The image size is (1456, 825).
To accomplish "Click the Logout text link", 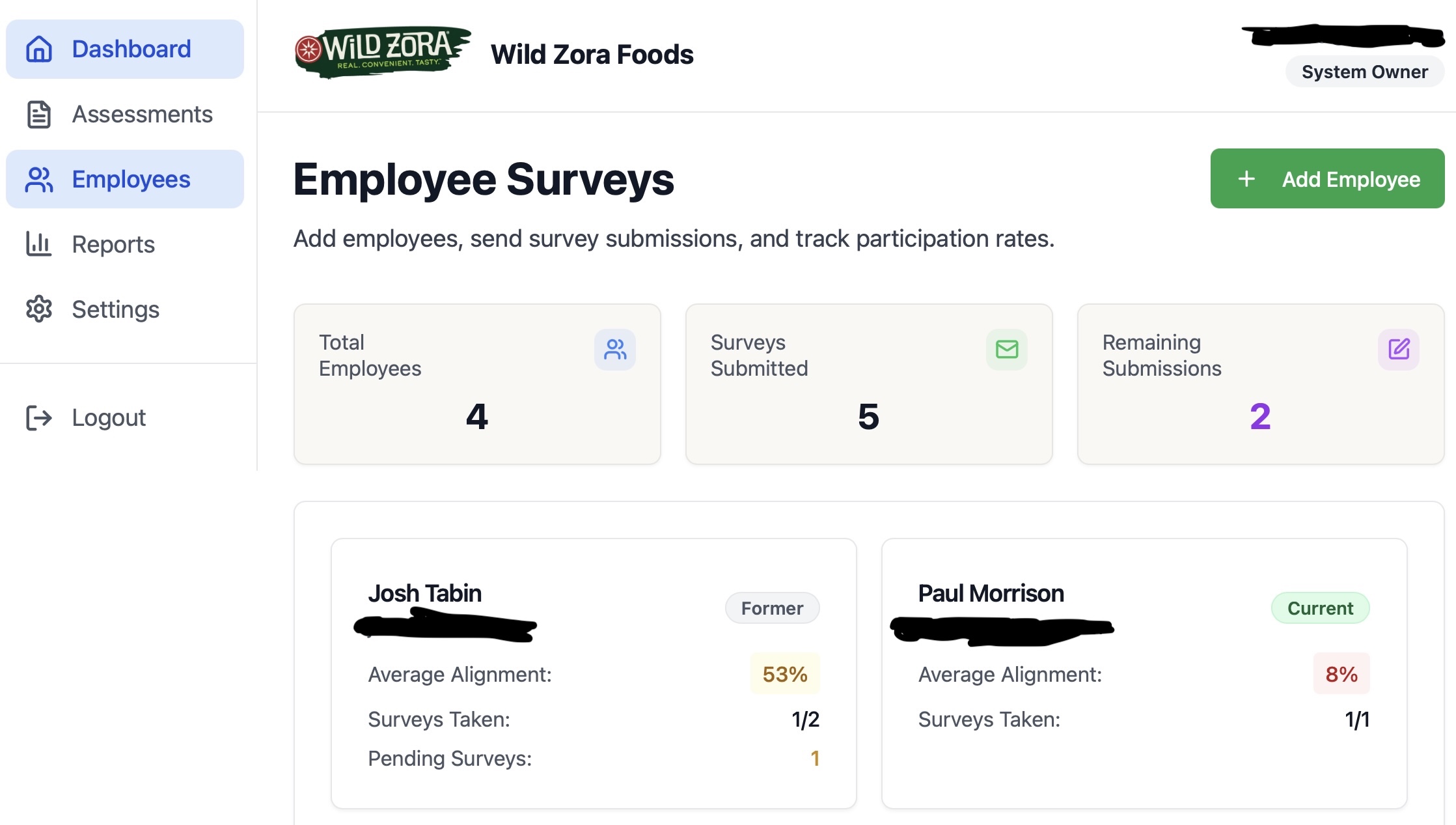I will pos(108,417).
